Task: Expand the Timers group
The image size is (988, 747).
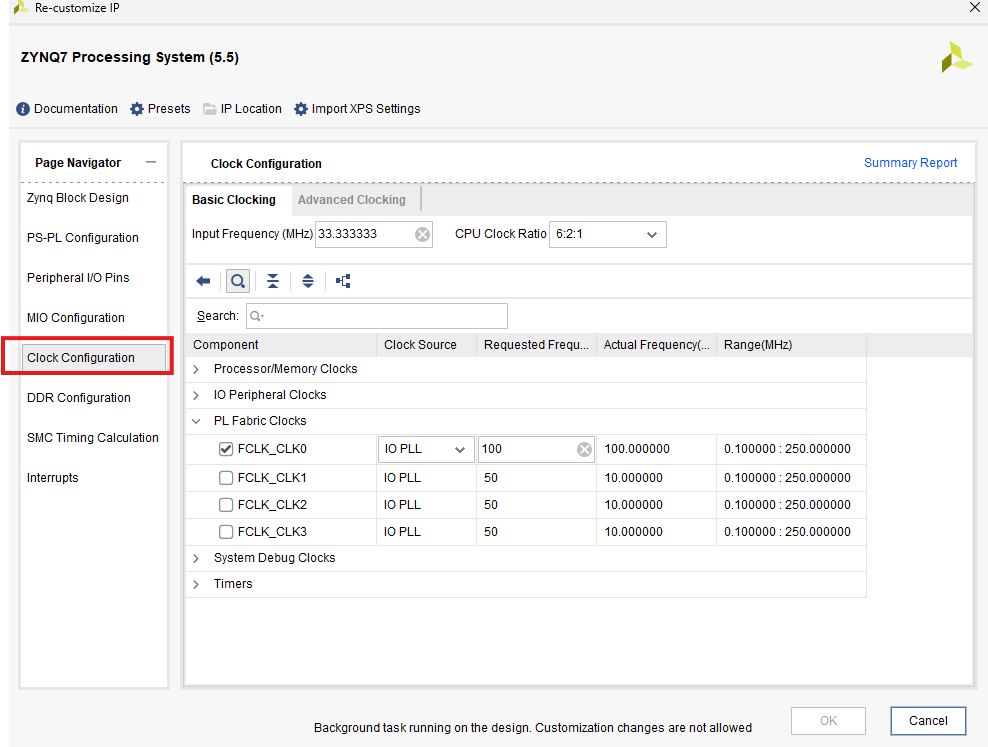Action: [x=196, y=584]
